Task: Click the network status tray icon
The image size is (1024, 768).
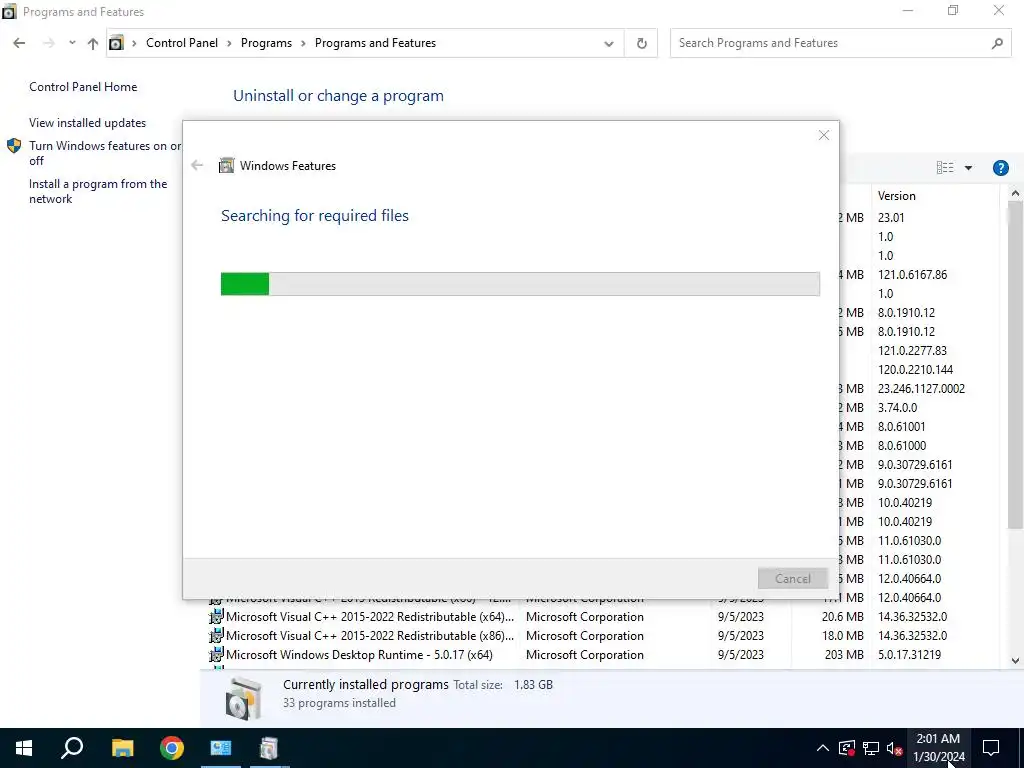Action: coord(871,748)
